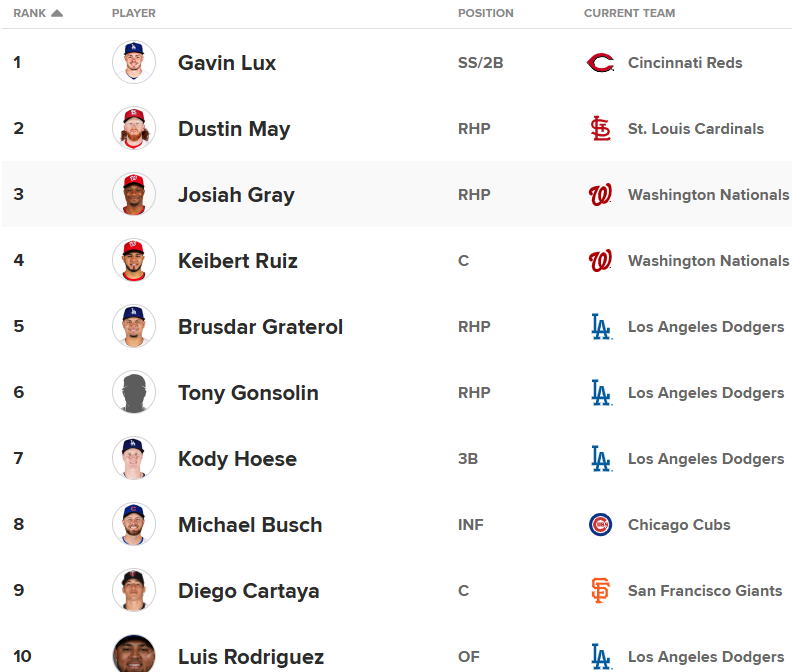Click the Current Team column header
The height and width of the screenshot is (672, 792).
(629, 13)
